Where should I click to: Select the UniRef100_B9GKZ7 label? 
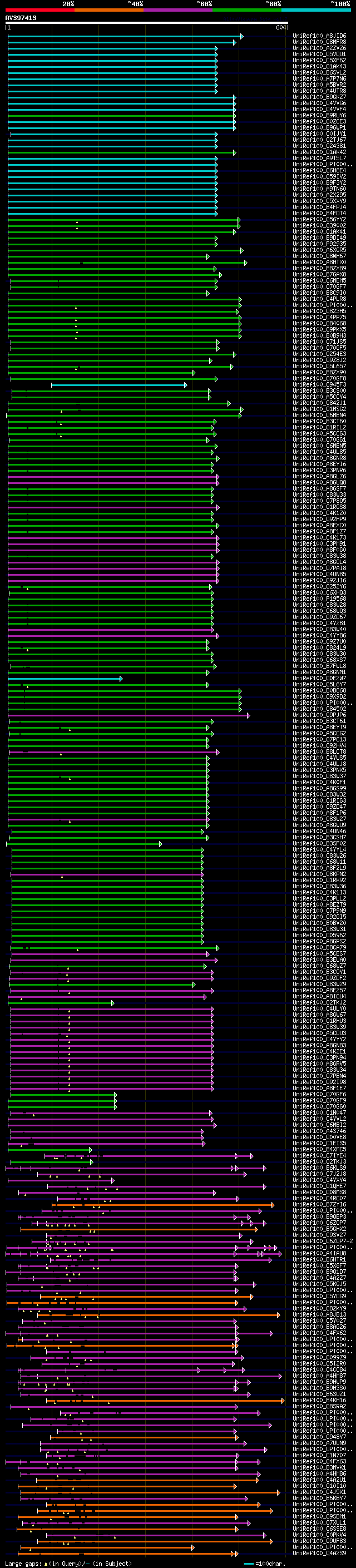pos(319,97)
